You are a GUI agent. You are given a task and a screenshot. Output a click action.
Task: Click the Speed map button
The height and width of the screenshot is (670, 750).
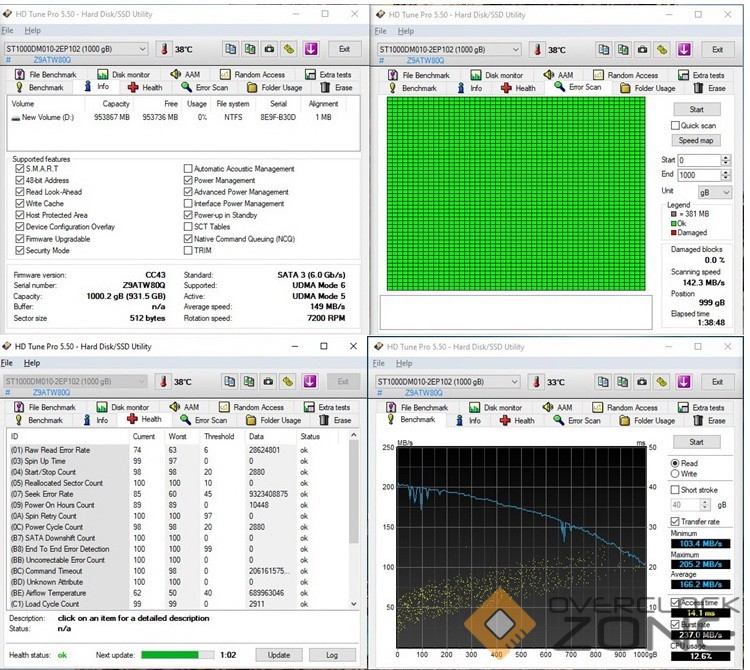696,141
